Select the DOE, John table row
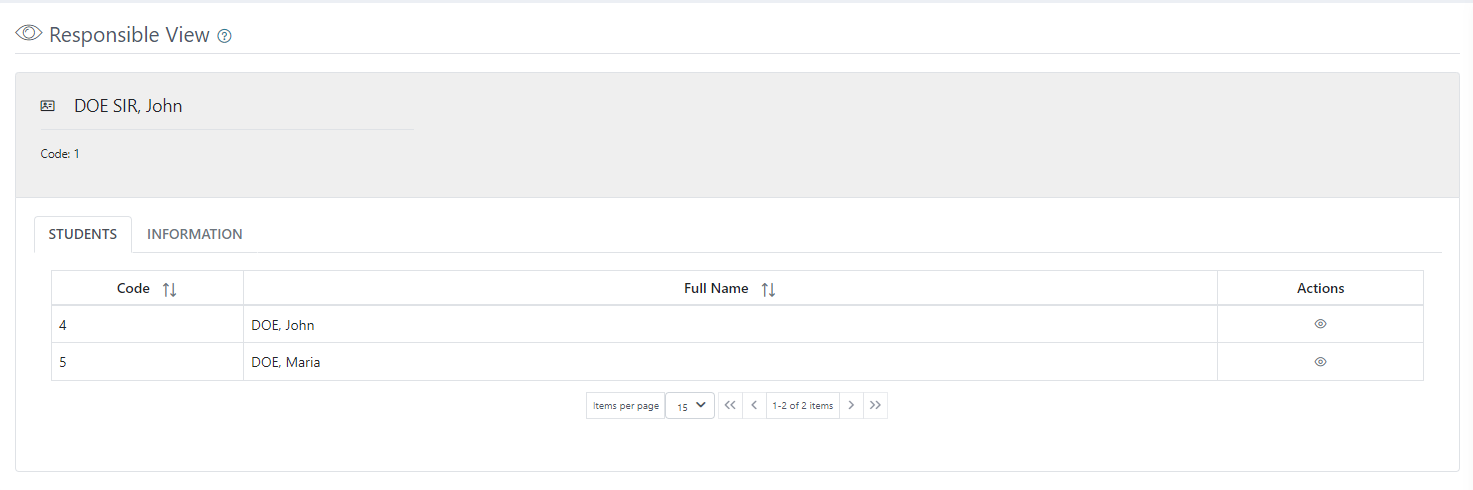1473x490 pixels. (x=737, y=324)
